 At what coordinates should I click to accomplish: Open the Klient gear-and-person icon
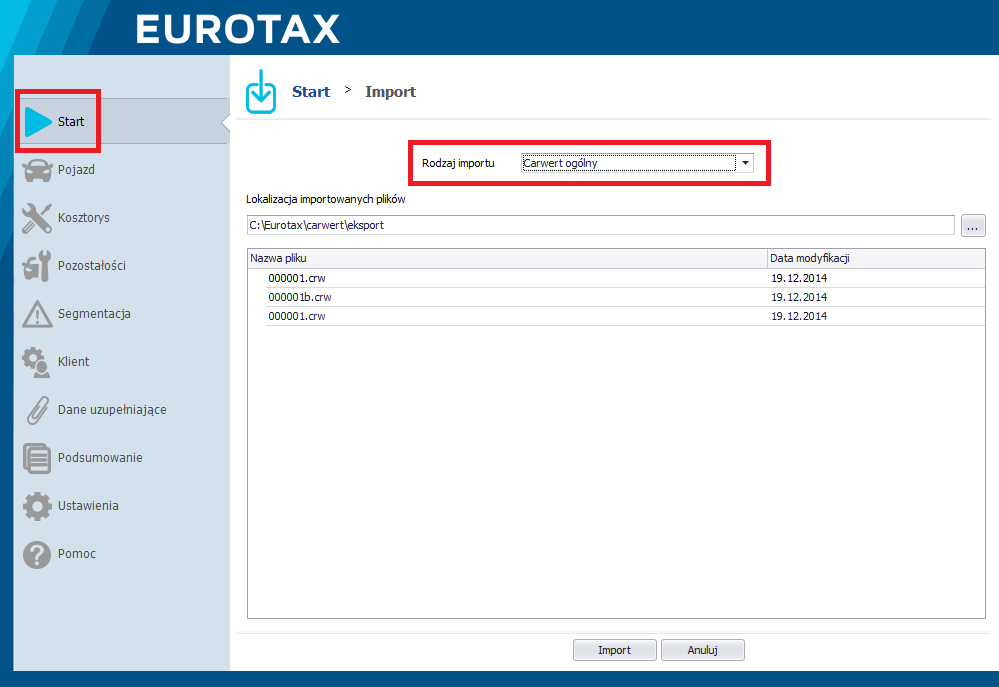click(x=37, y=362)
